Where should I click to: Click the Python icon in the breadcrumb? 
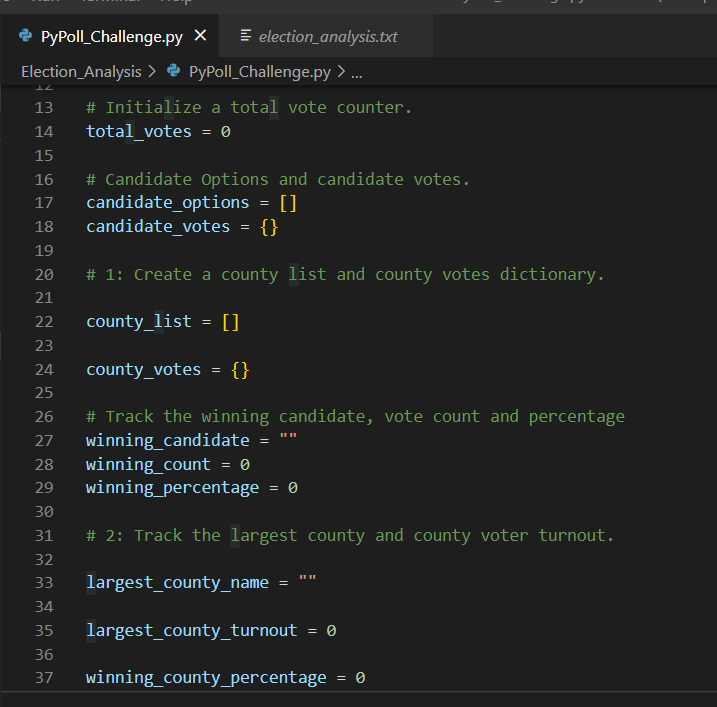pyautogui.click(x=173, y=71)
